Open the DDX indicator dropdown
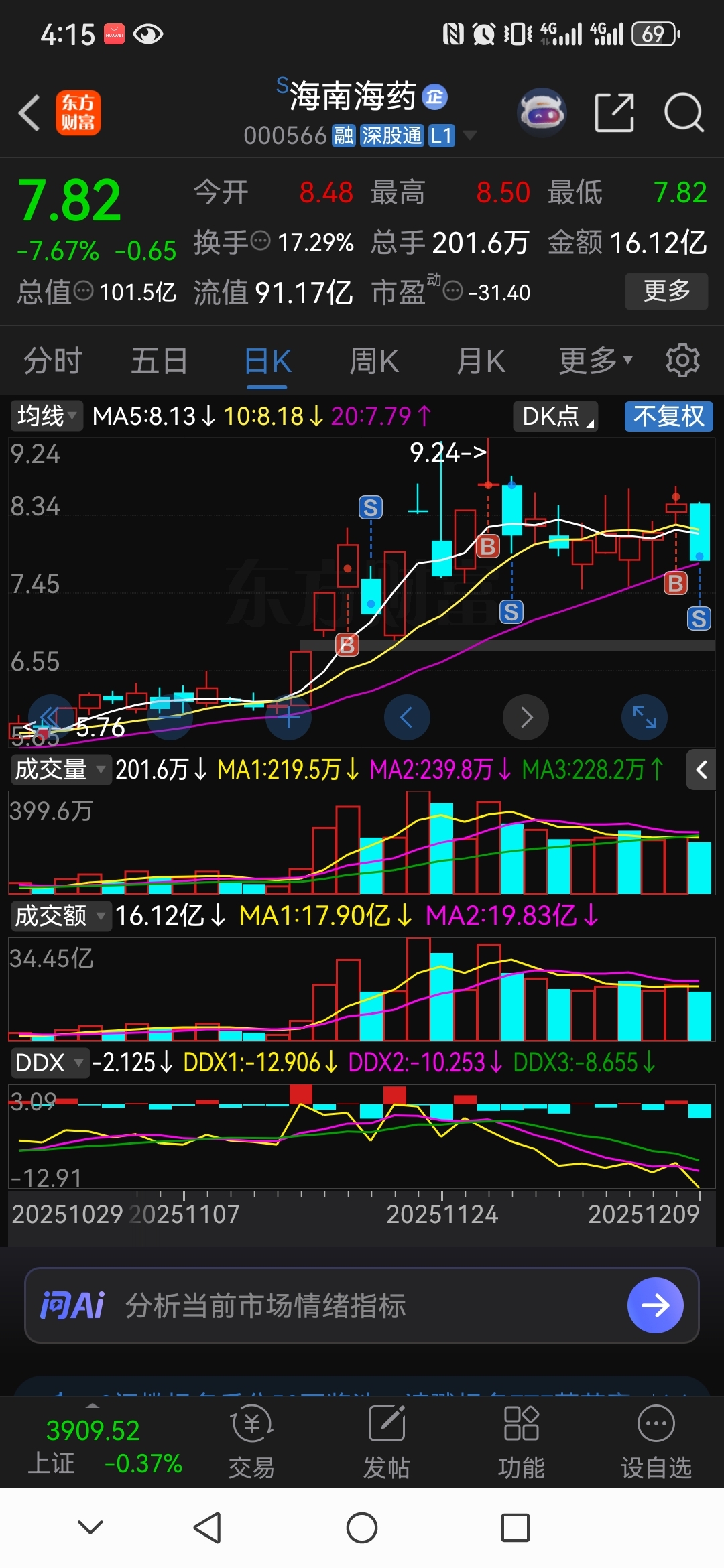Screen dimensions: 724x1568 pyautogui.click(x=50, y=1063)
